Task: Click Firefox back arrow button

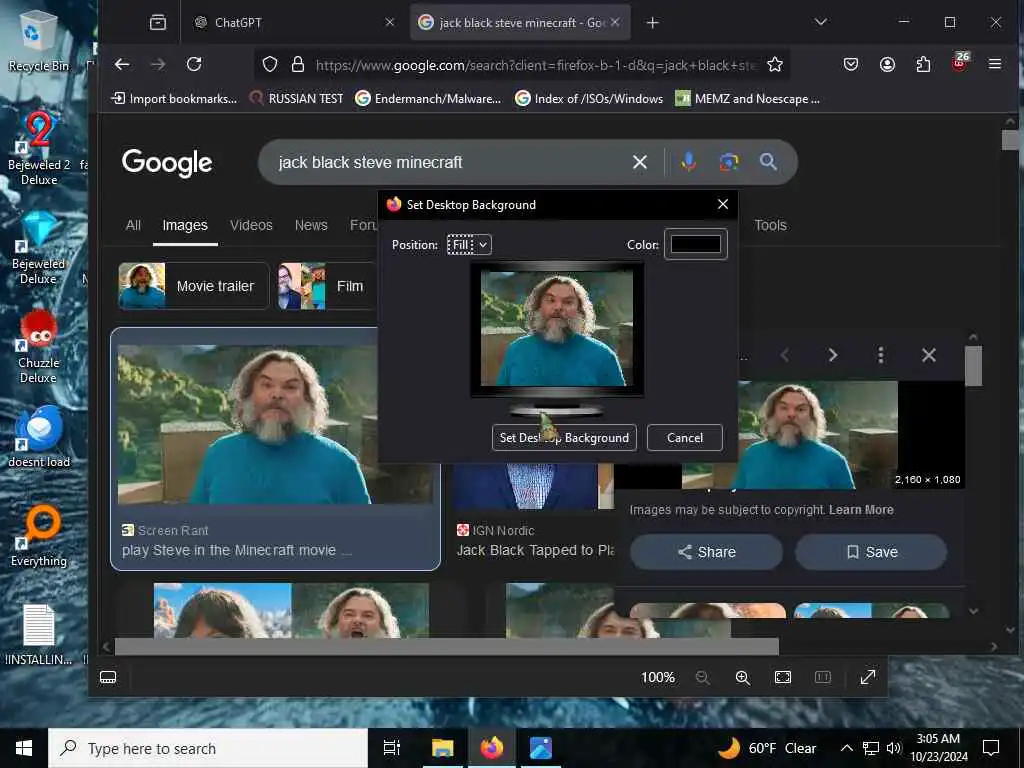Action: (x=122, y=64)
